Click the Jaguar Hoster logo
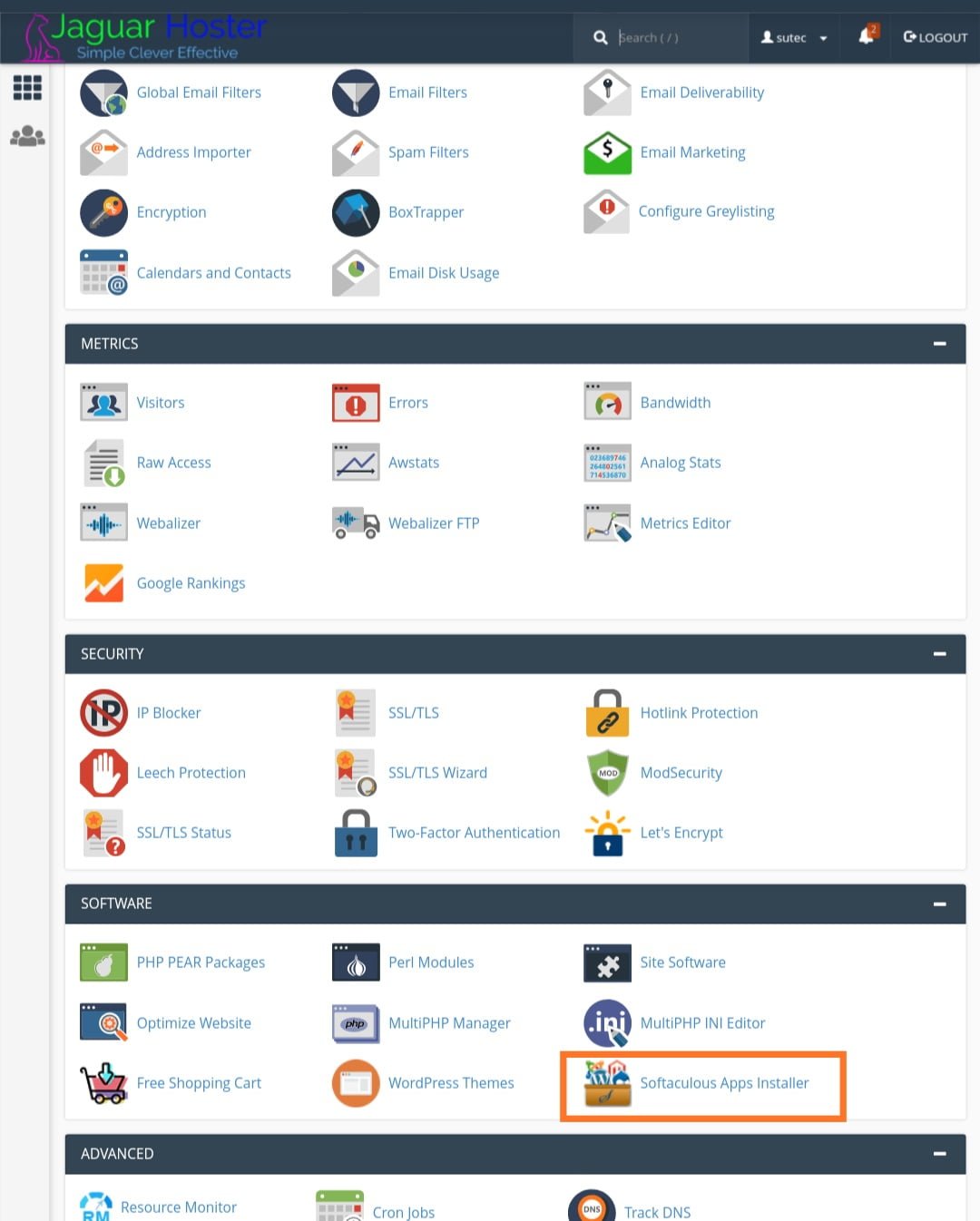Viewport: 980px width, 1221px height. (145, 36)
